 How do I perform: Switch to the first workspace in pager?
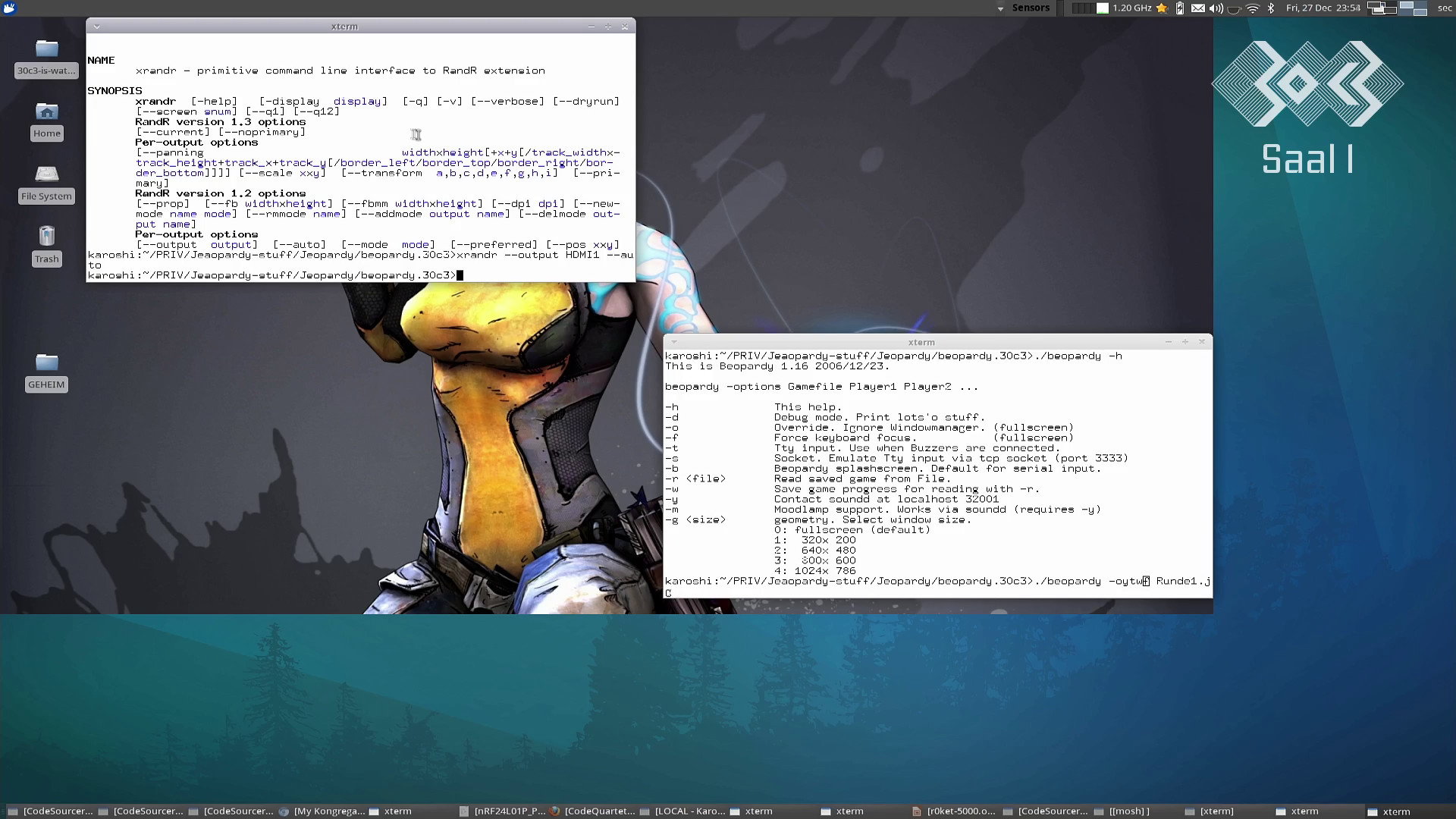1381,8
